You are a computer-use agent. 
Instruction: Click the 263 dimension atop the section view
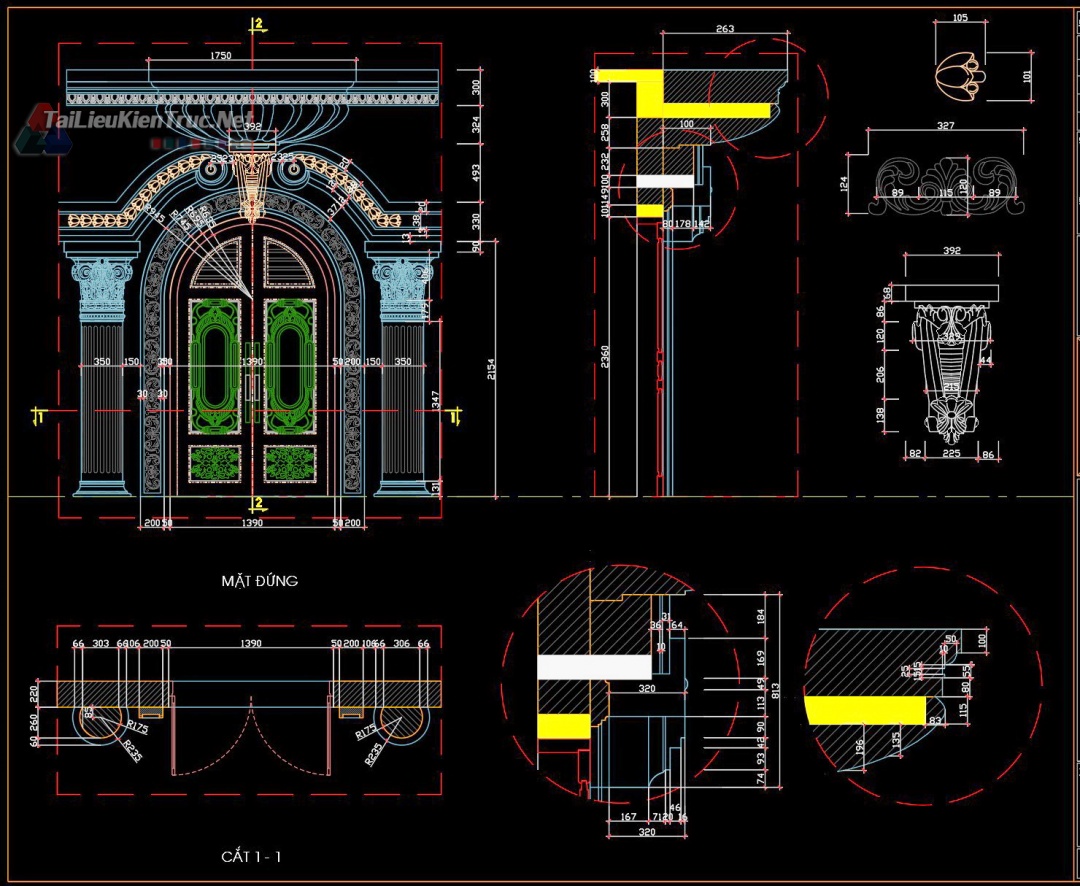(x=726, y=30)
